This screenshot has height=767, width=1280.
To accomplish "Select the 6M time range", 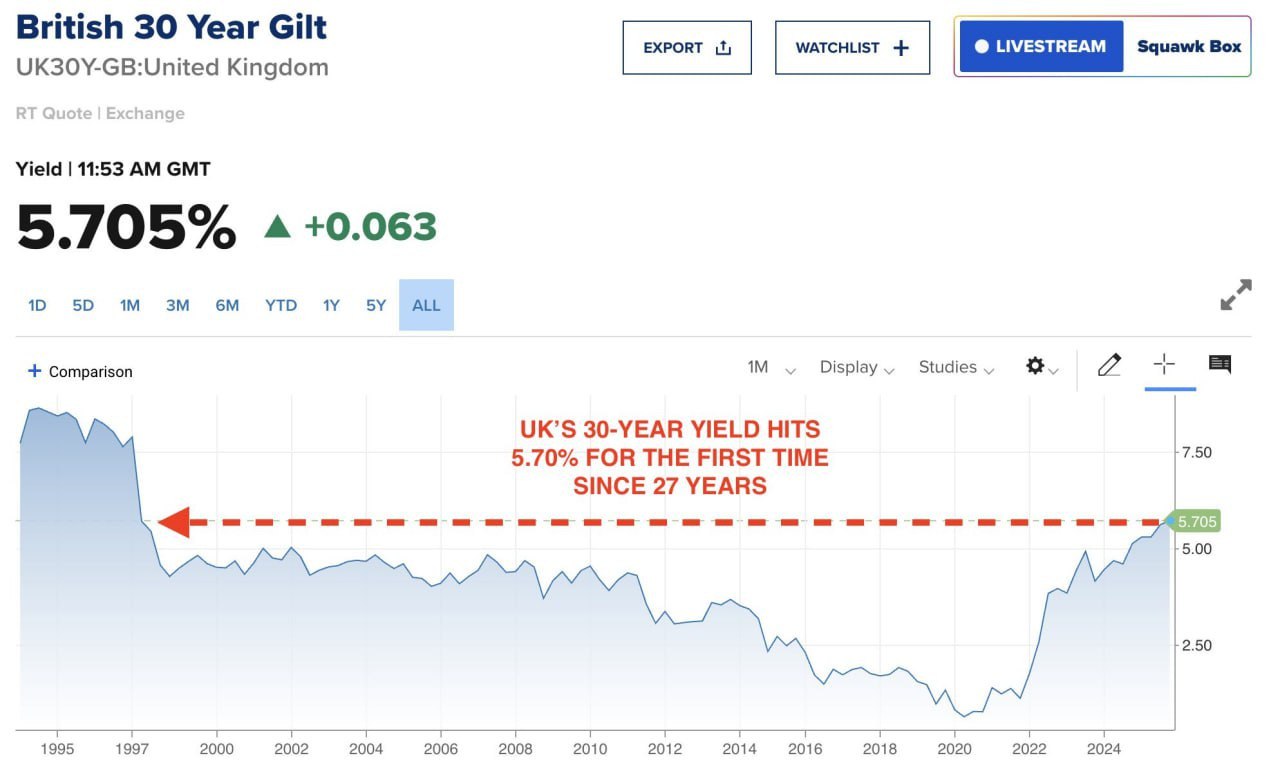I will pos(227,305).
